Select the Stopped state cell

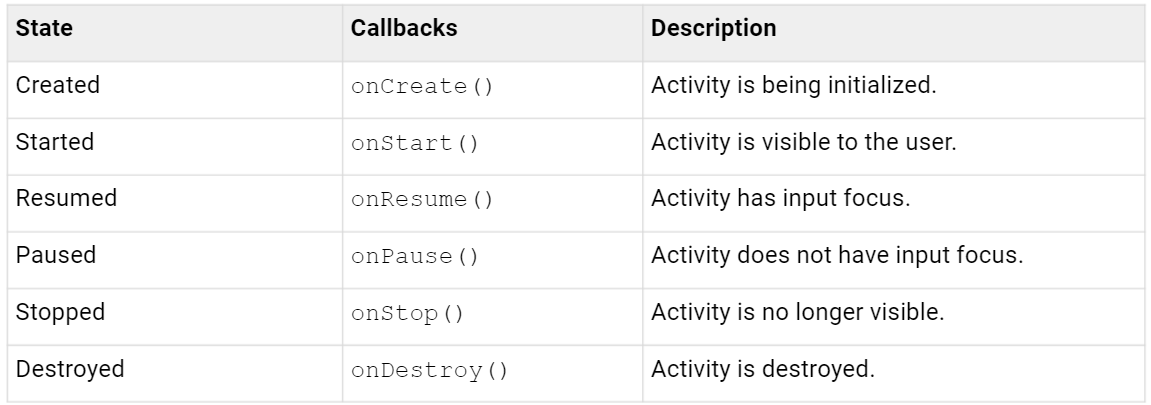point(59,312)
